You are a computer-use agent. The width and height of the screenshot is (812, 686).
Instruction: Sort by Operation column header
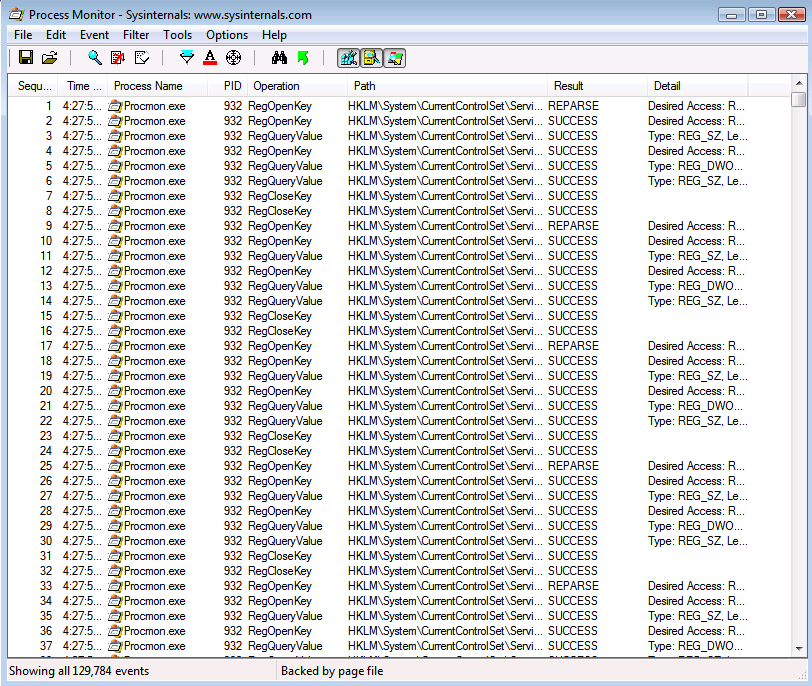point(297,86)
